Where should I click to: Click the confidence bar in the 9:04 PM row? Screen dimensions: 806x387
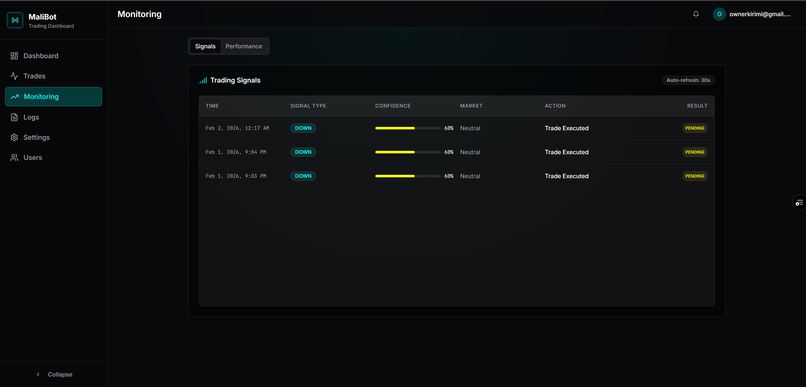point(408,152)
